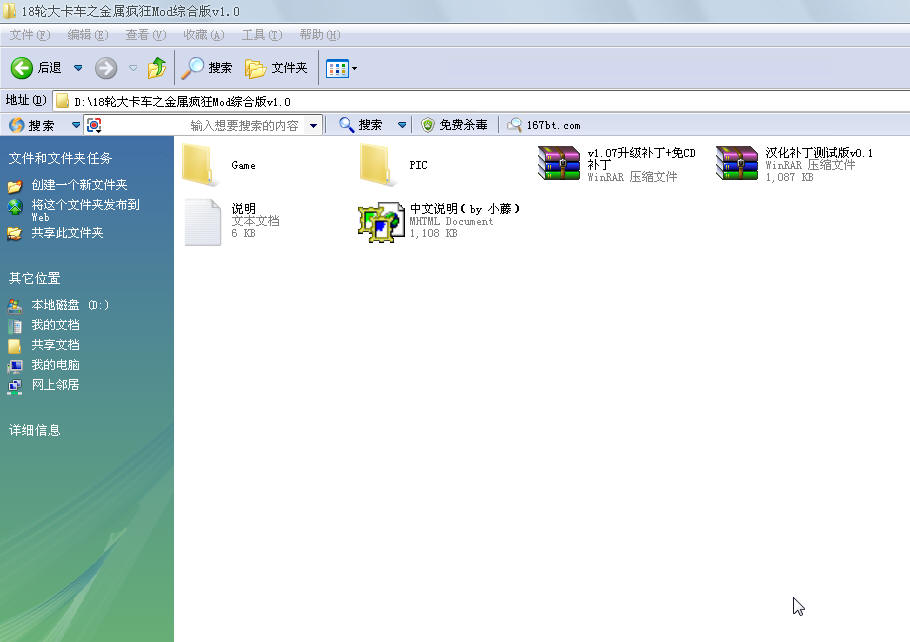The width and height of the screenshot is (910, 642).
Task: Open 我的电脑 from other places
Action: click(x=55, y=365)
